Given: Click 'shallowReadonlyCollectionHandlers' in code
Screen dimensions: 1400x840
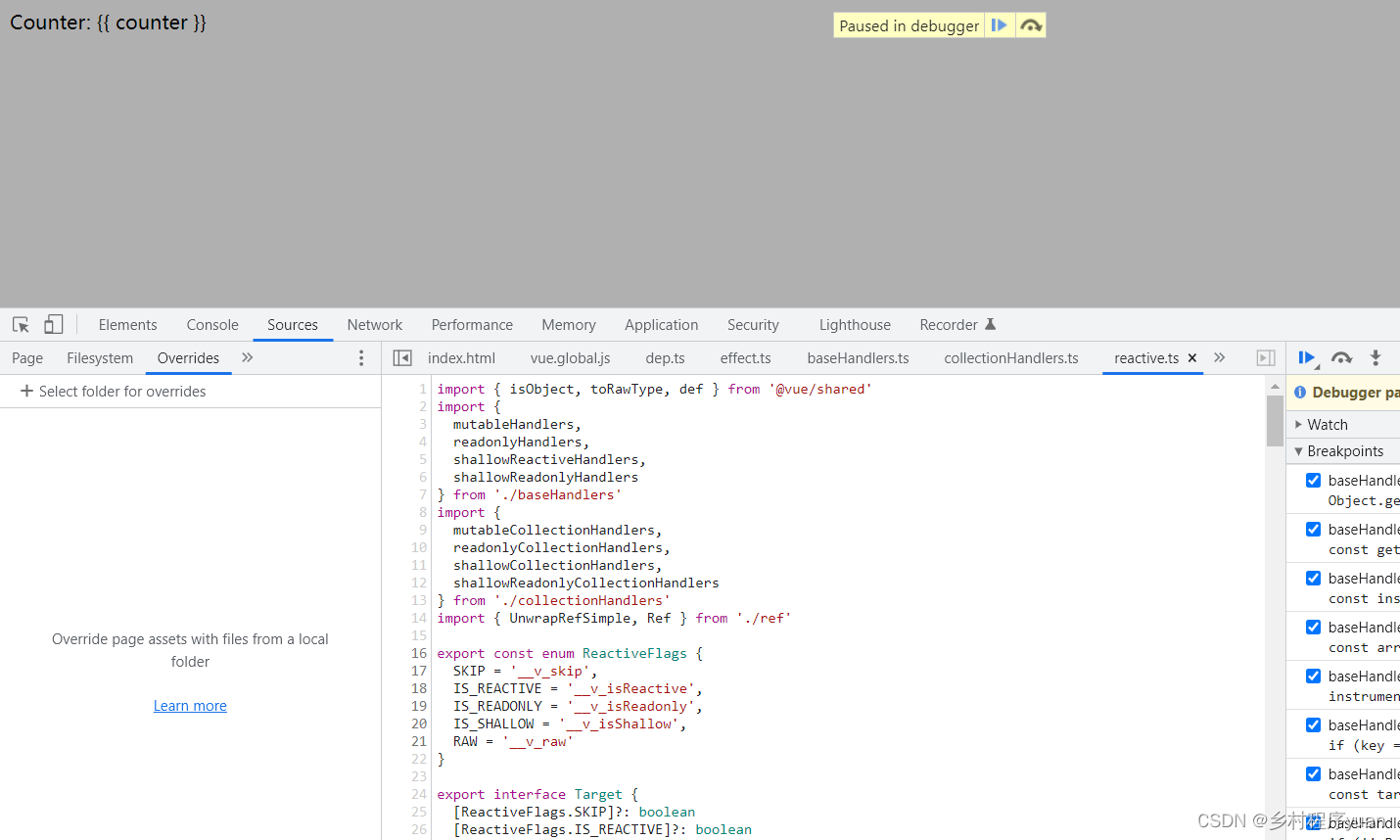Looking at the screenshot, I should [586, 583].
